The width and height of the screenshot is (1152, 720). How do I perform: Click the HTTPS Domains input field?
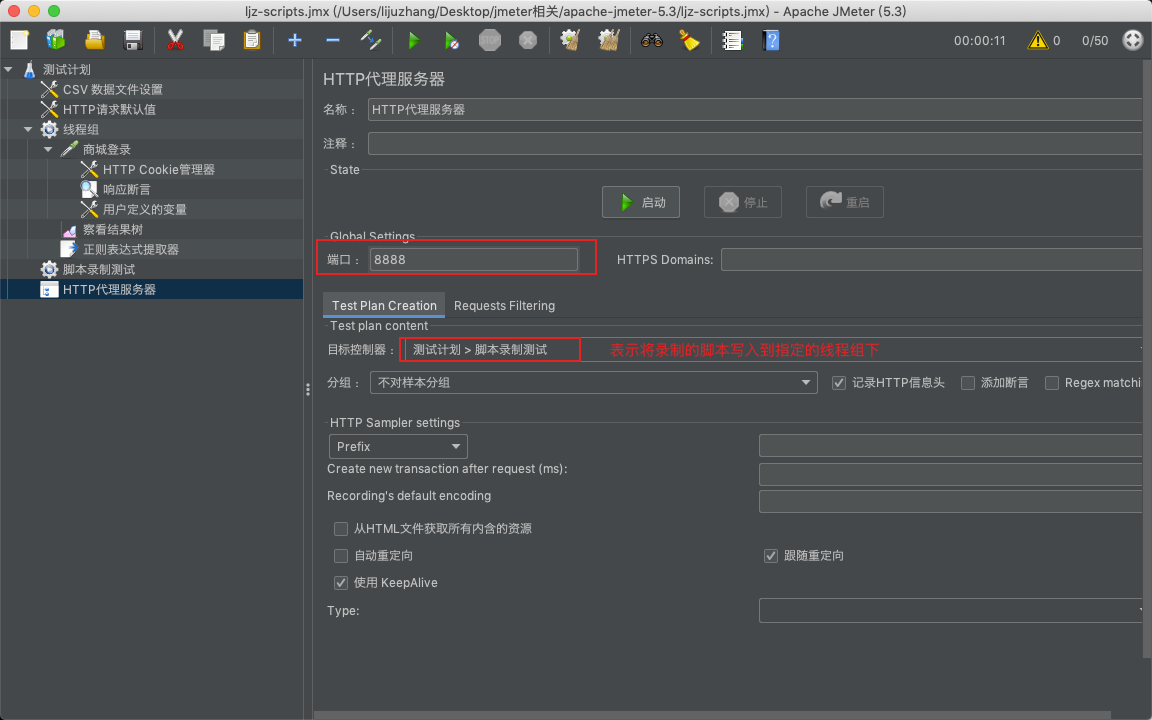pyautogui.click(x=933, y=259)
